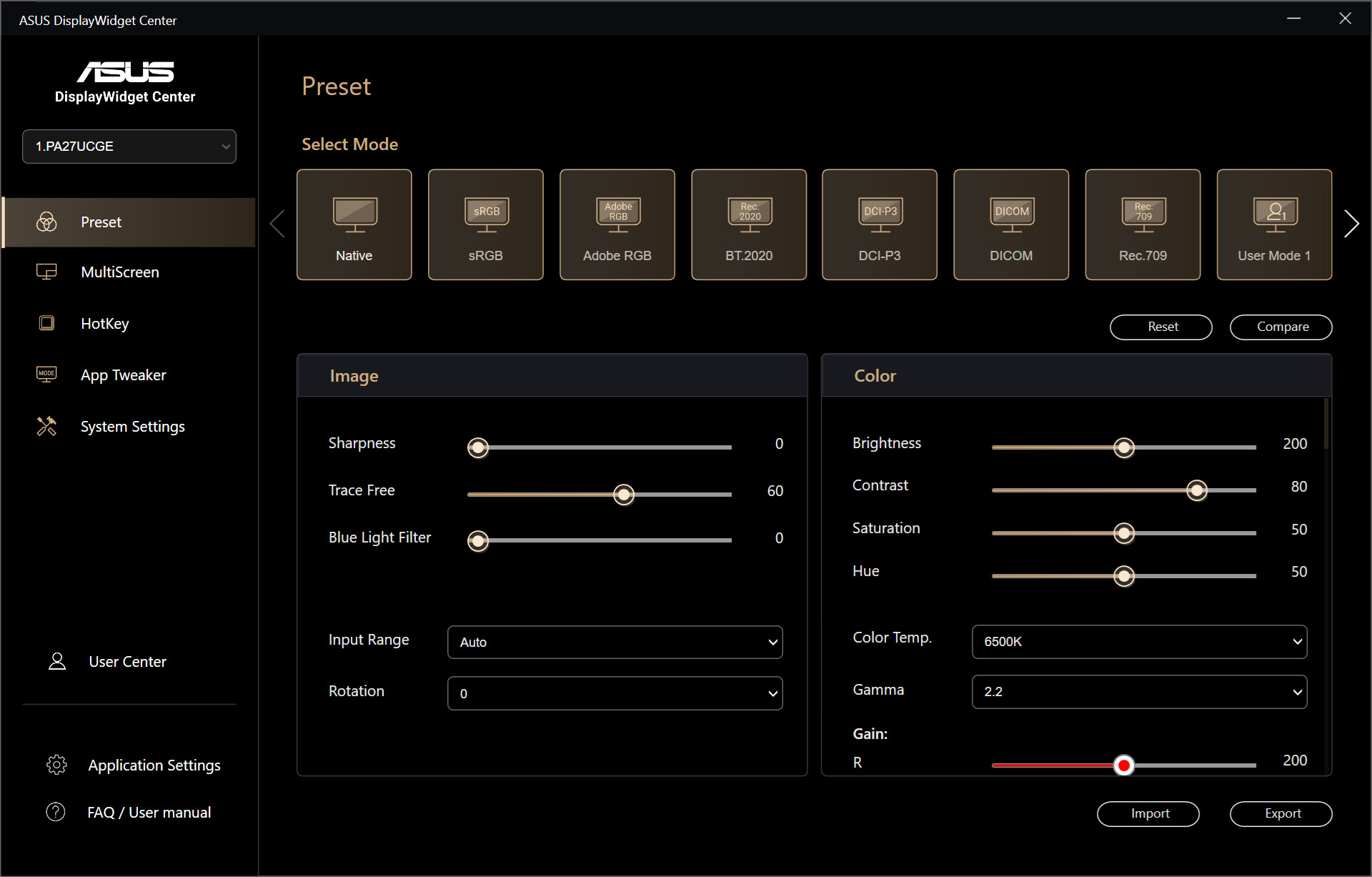The height and width of the screenshot is (877, 1372).
Task: Close the DisplayWidget Center window
Action: tap(1345, 19)
